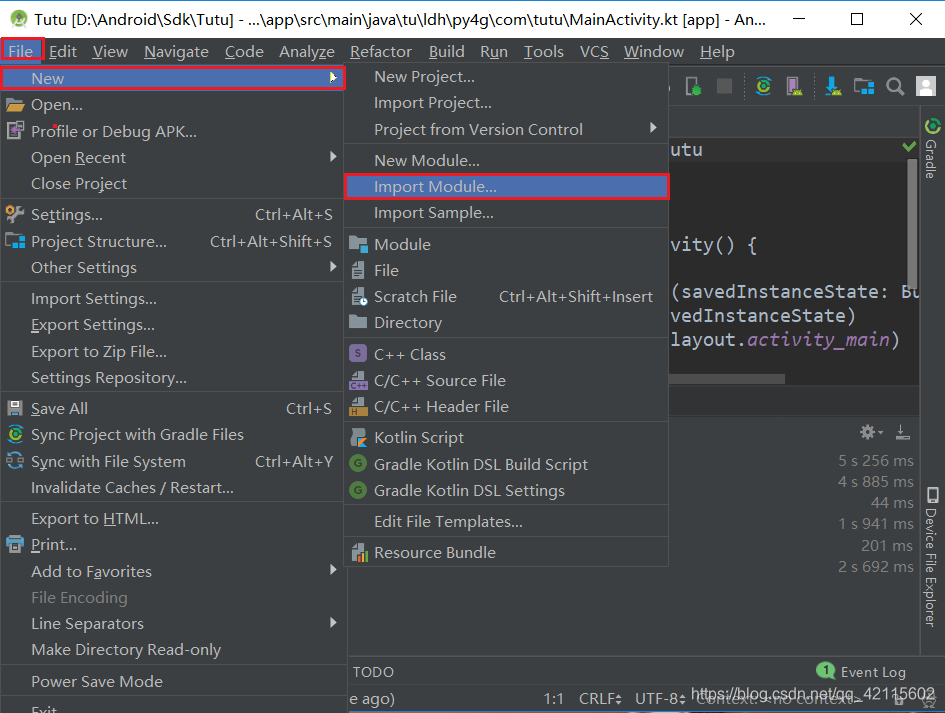Toggle Make Directory Read-only
945x713 pixels.
(x=172, y=650)
